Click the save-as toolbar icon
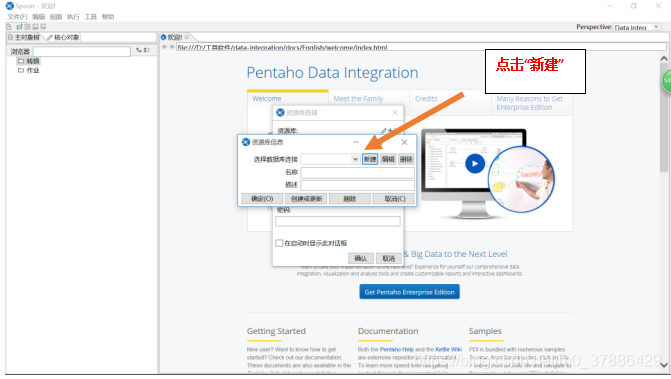This screenshot has width=671, height=379. (44, 27)
